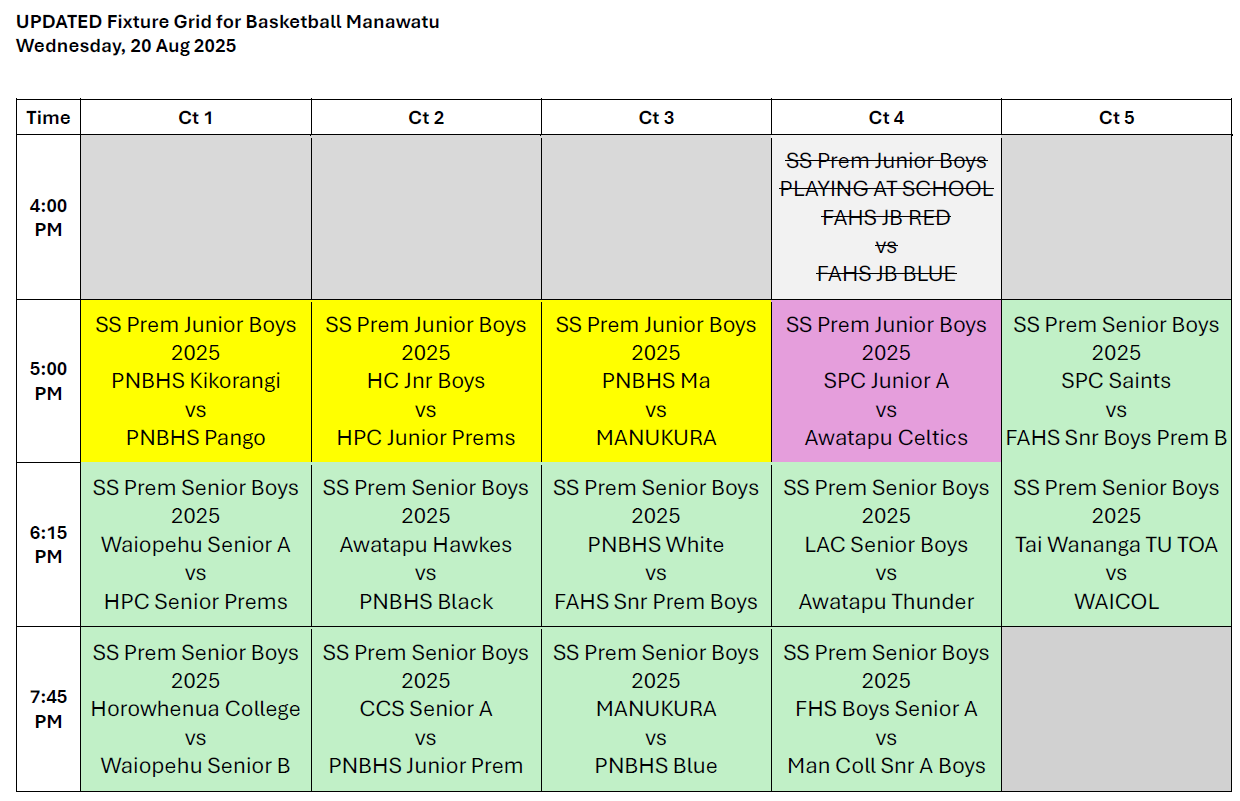Select the Ct 3 column header

click(x=656, y=117)
